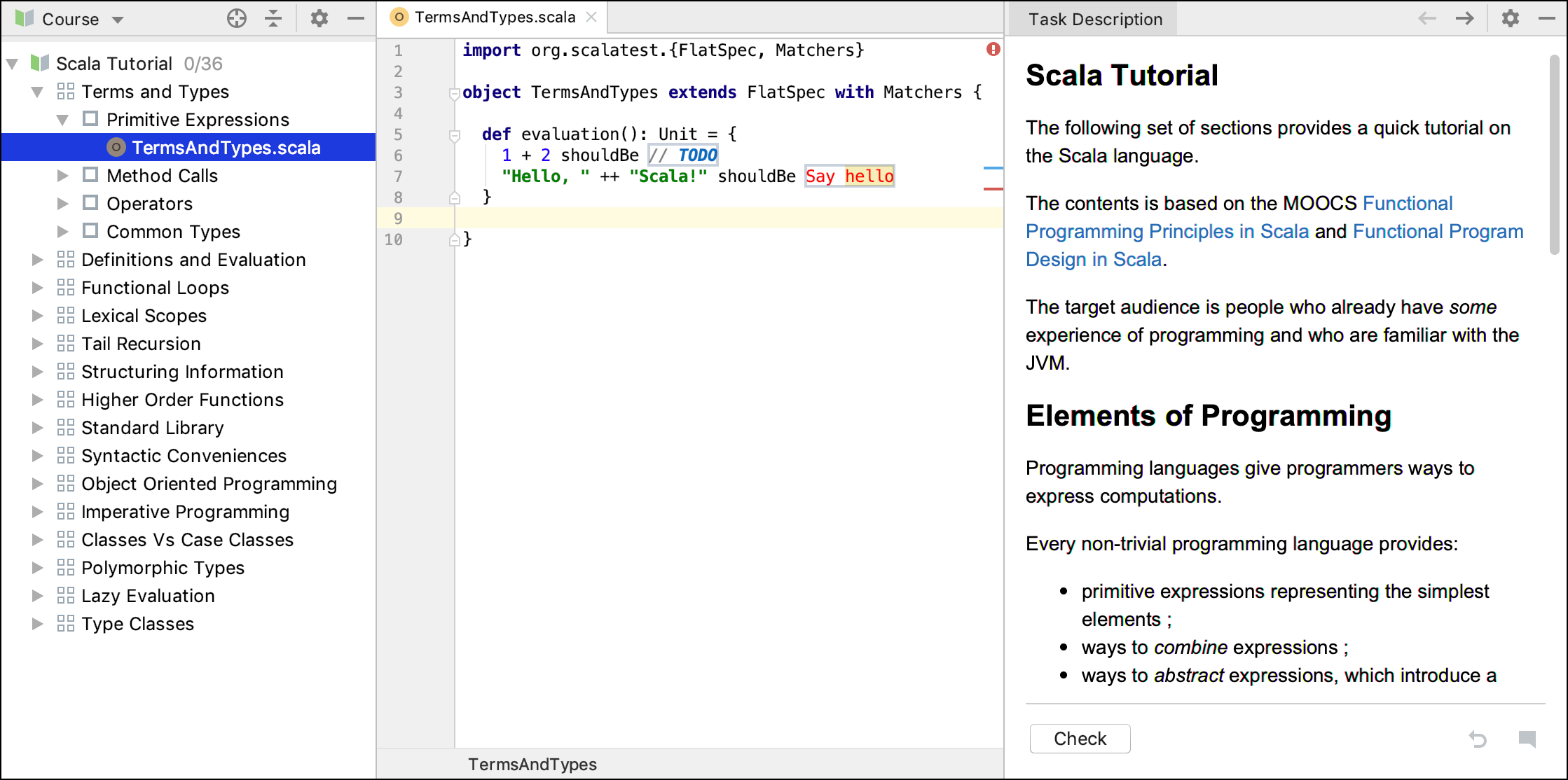Open Course panel settings gear
The height and width of the screenshot is (780, 1568).
(x=319, y=19)
